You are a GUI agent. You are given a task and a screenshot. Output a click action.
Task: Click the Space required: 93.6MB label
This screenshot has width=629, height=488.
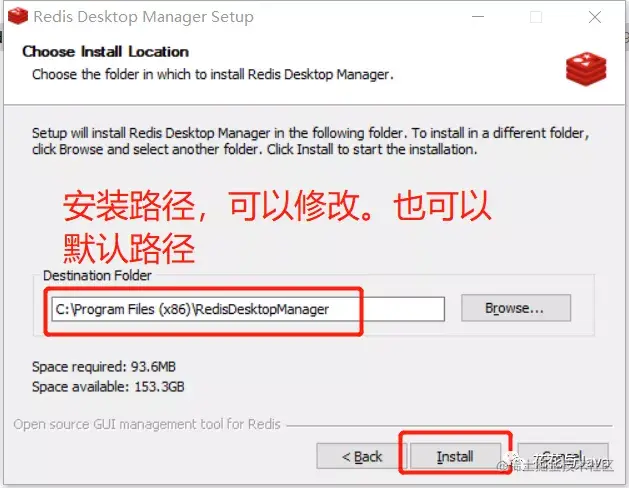[x=104, y=367]
